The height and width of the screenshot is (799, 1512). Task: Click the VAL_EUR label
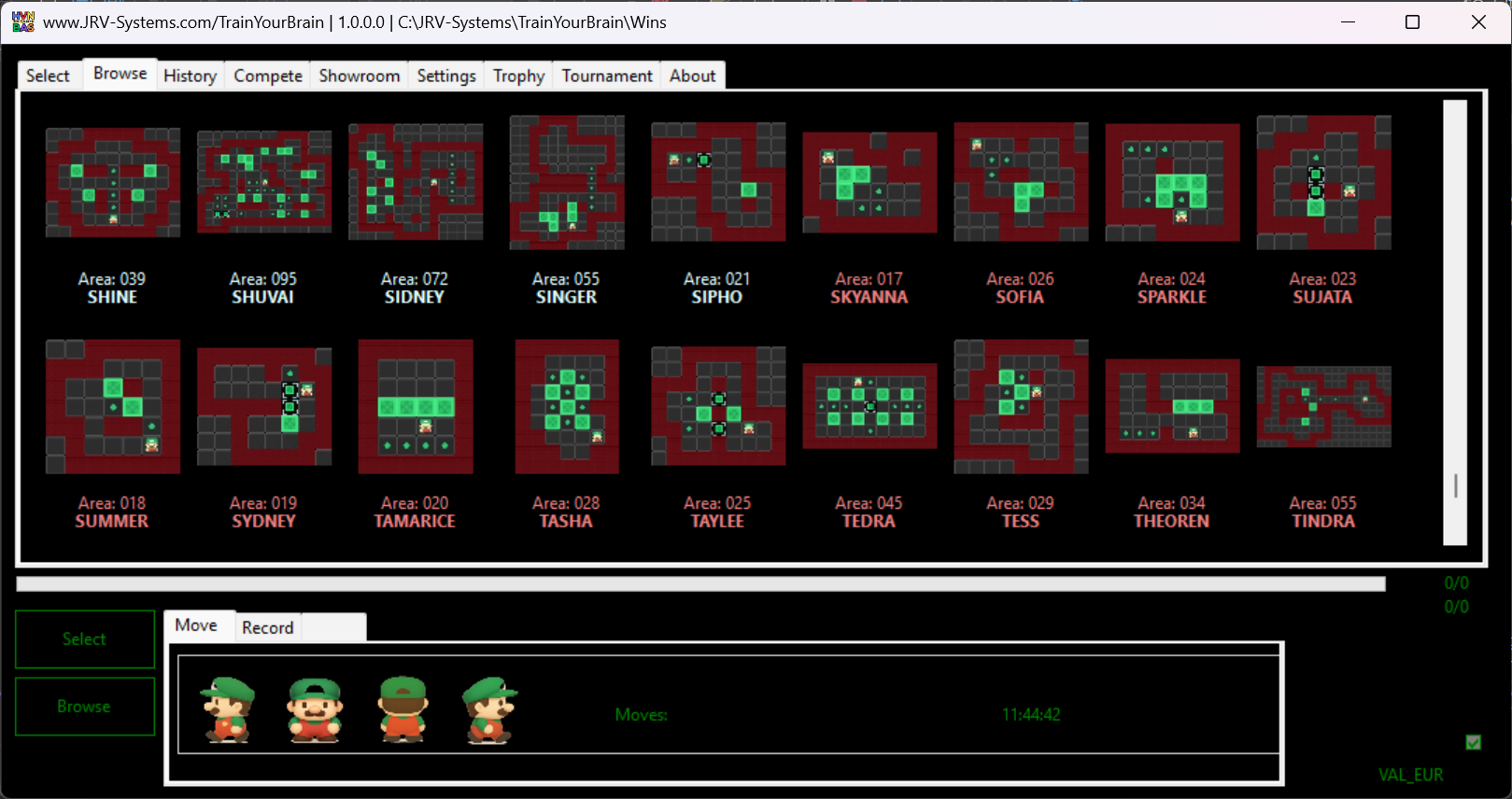(1410, 775)
